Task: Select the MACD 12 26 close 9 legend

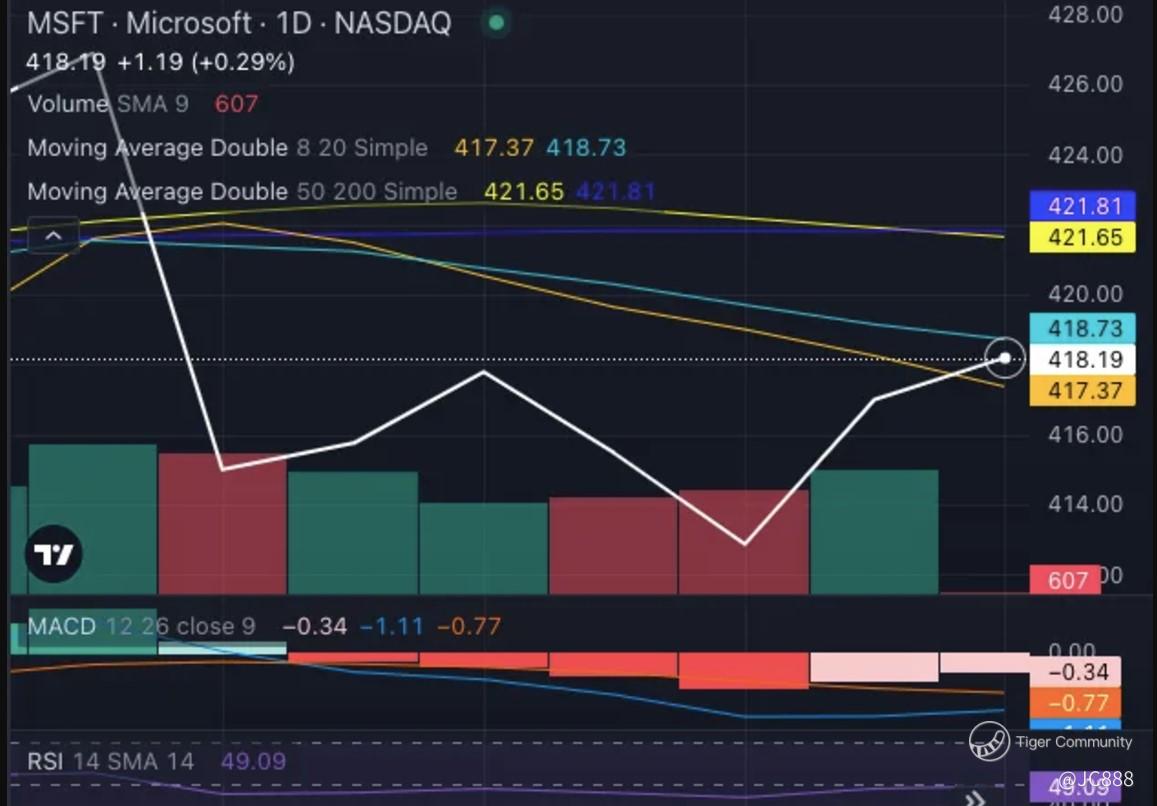Action: coord(141,627)
